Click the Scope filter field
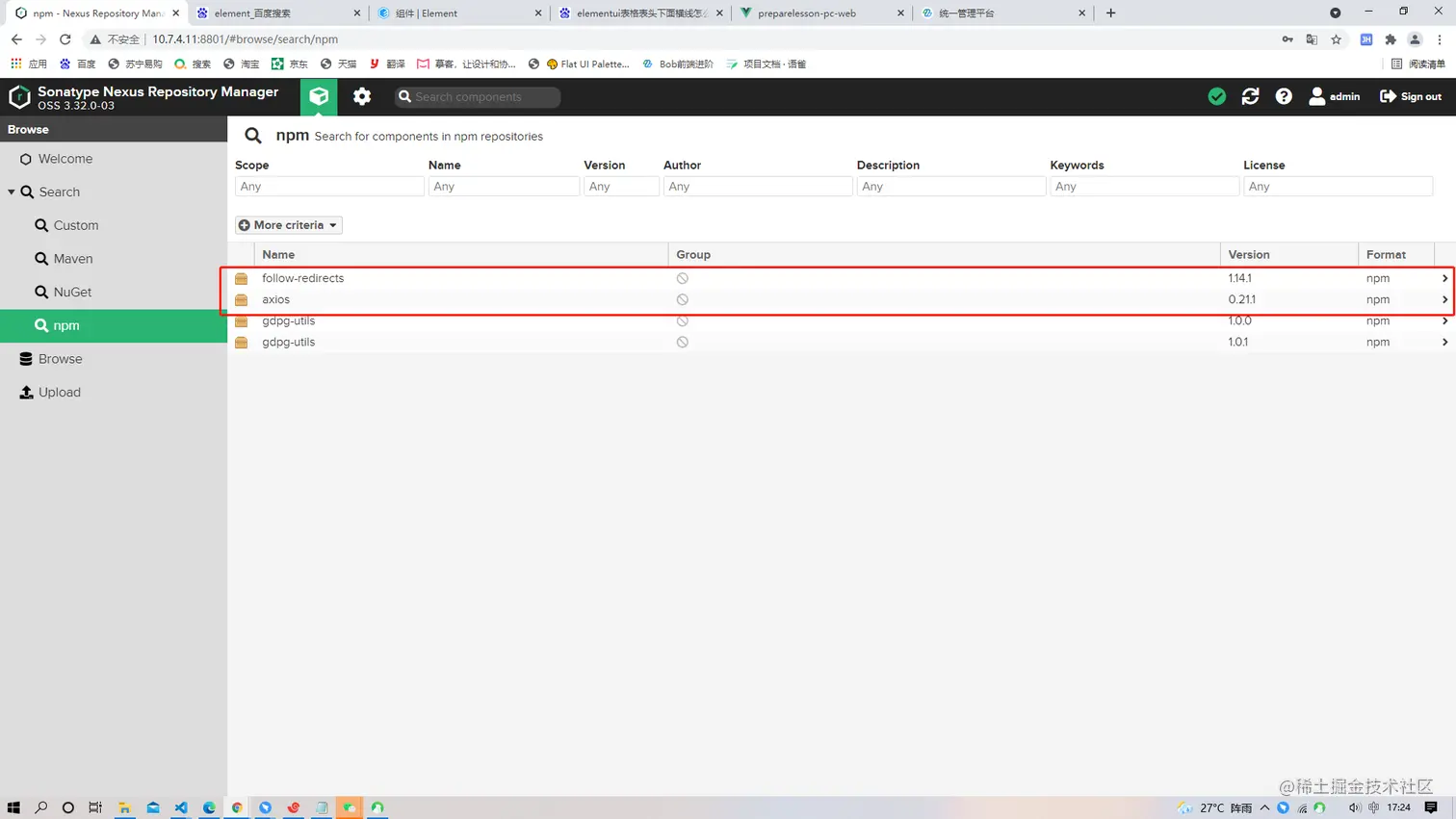1456x819 pixels. click(329, 186)
